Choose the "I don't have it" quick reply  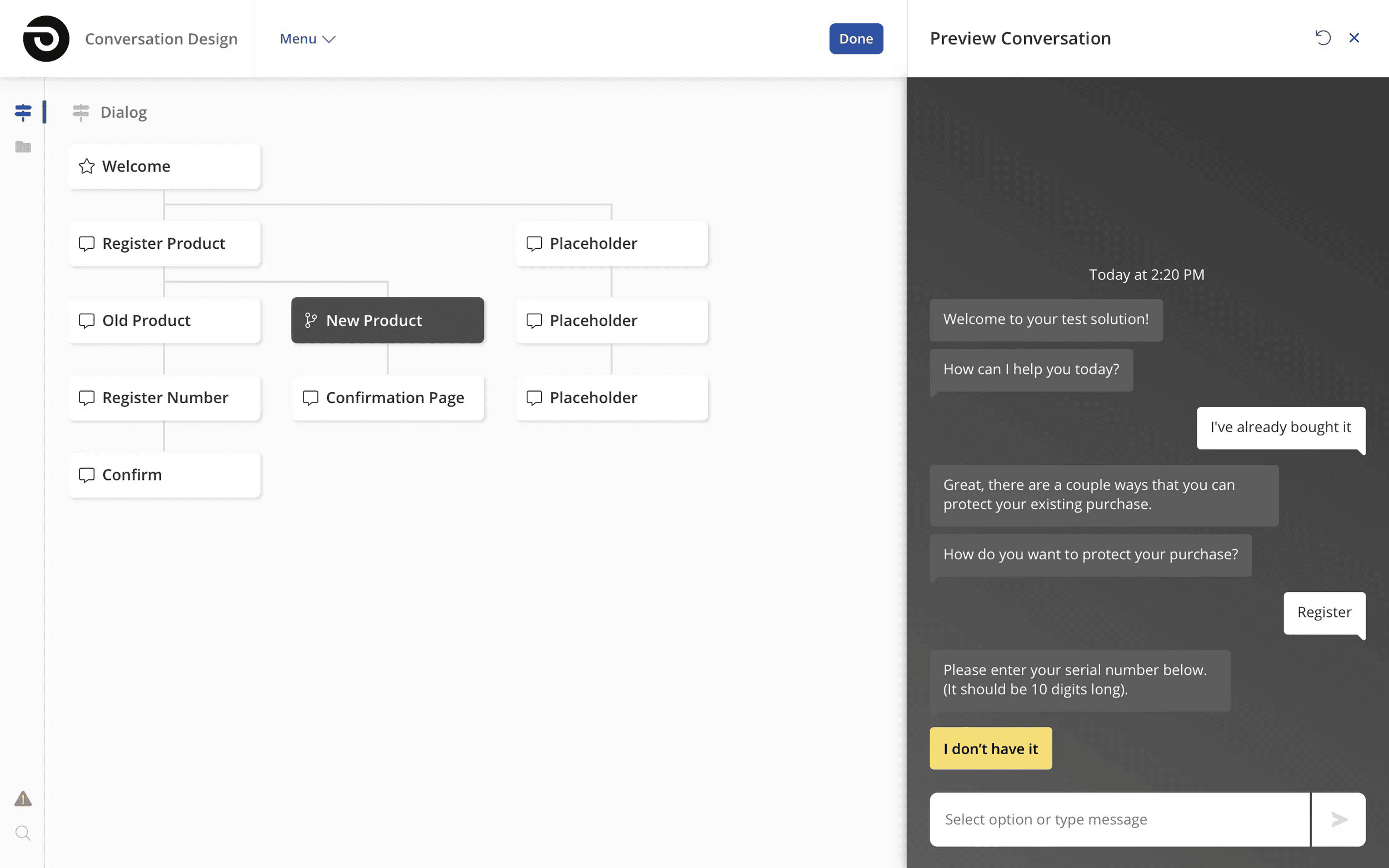click(x=991, y=749)
